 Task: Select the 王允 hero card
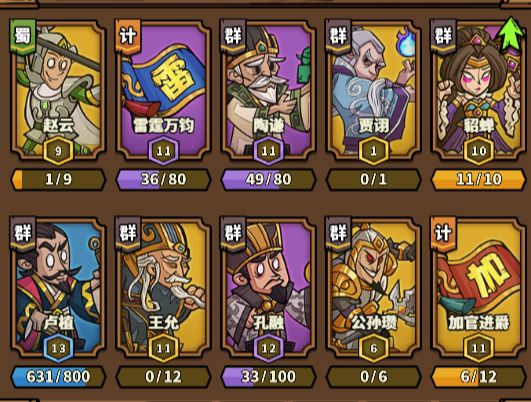point(163,287)
